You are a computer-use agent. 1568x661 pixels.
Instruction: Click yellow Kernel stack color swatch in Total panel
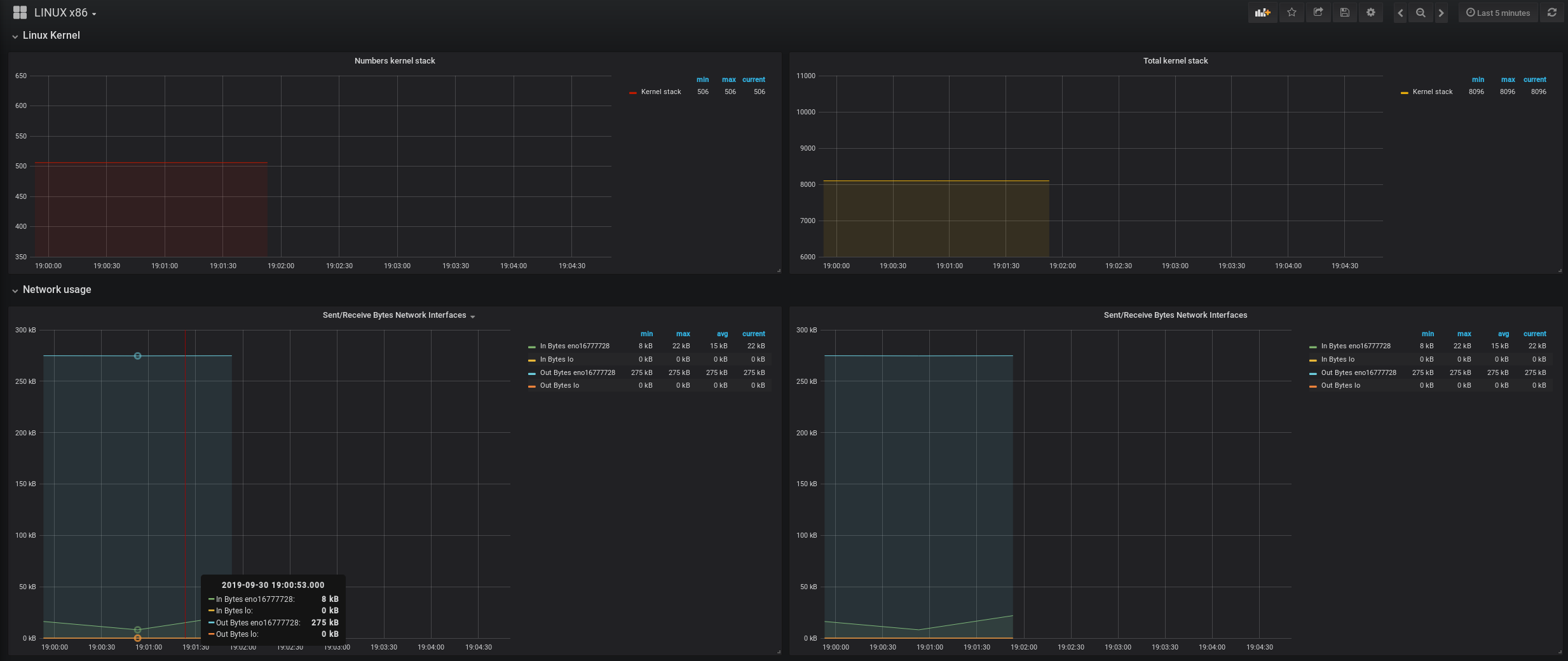[1404, 93]
